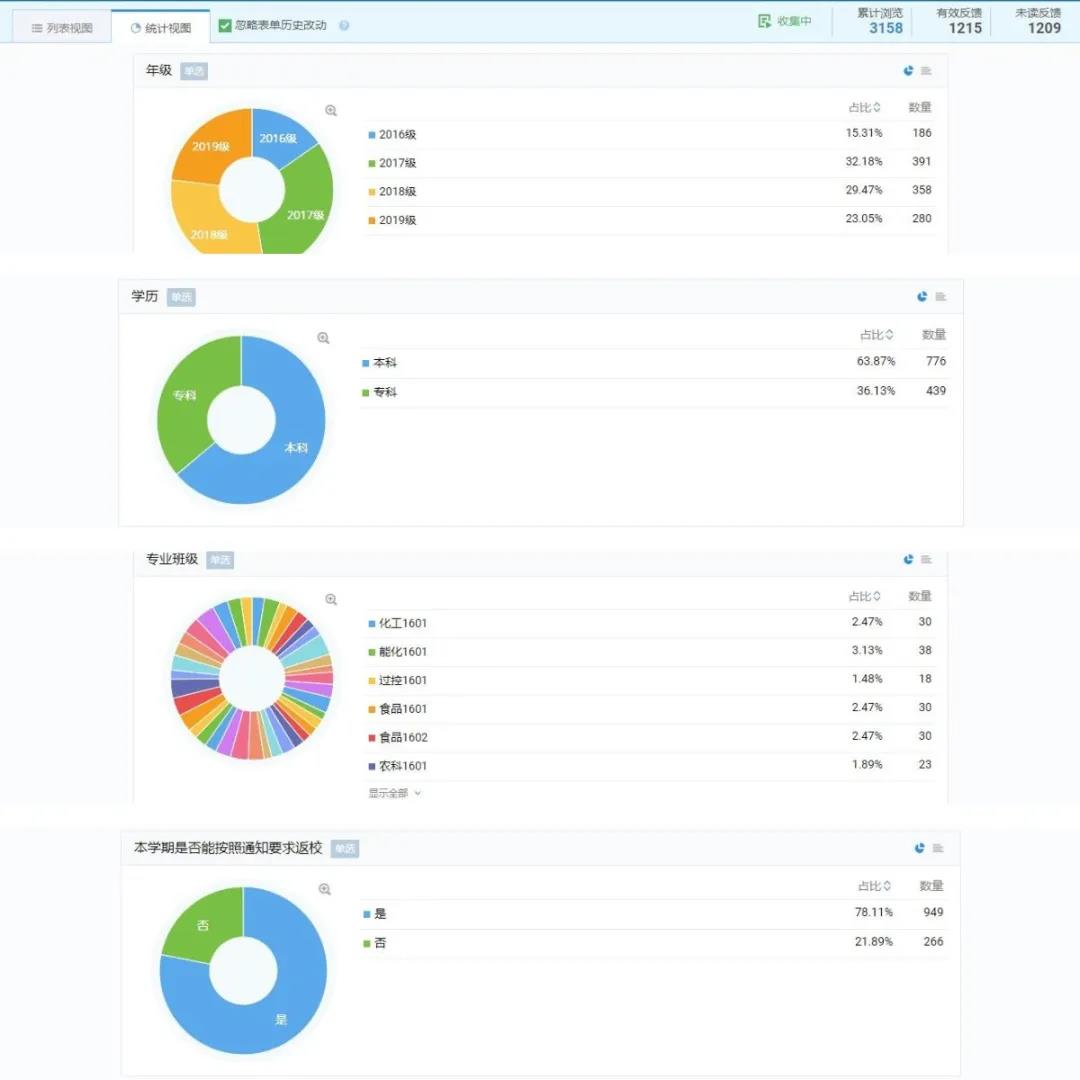Open help icon next to 忽略表单历史改动
This screenshot has height=1080, width=1080.
(x=344, y=26)
